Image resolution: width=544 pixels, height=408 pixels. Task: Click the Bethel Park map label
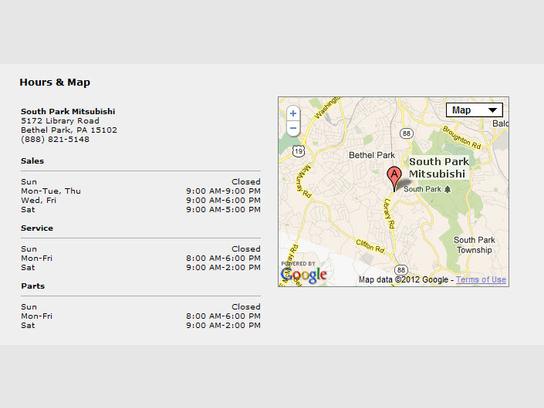pos(372,155)
